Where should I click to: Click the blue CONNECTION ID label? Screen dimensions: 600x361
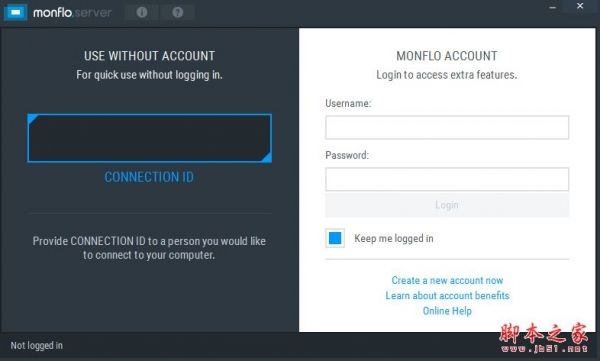point(149,177)
